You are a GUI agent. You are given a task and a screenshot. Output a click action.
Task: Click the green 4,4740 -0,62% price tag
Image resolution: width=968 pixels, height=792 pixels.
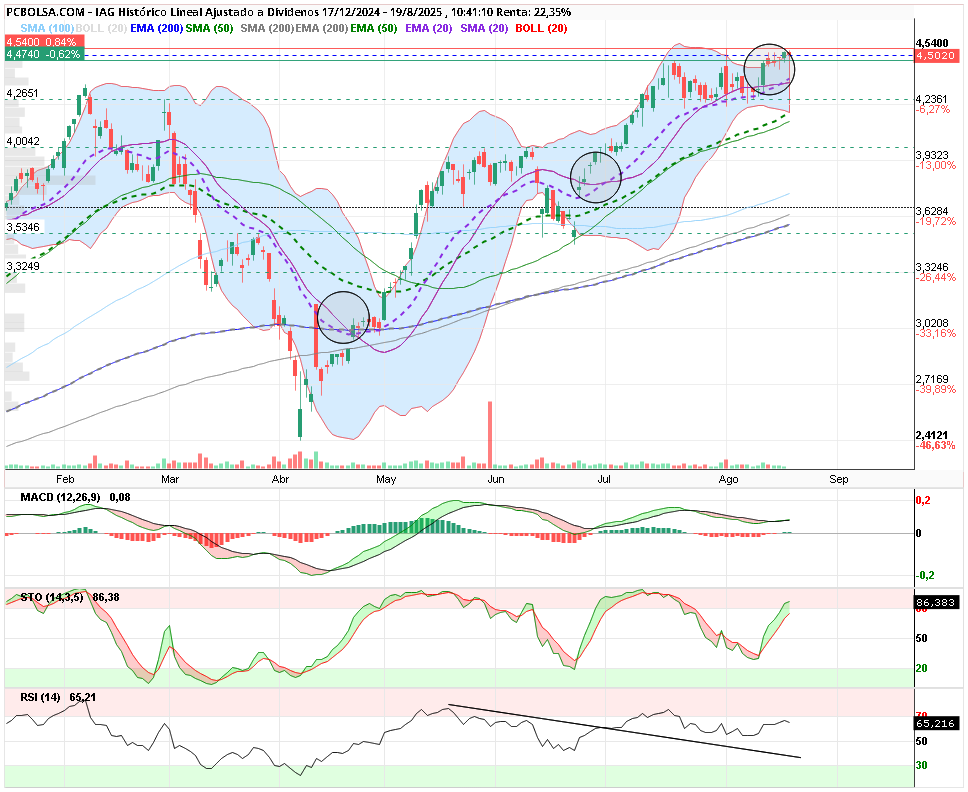click(x=44, y=54)
